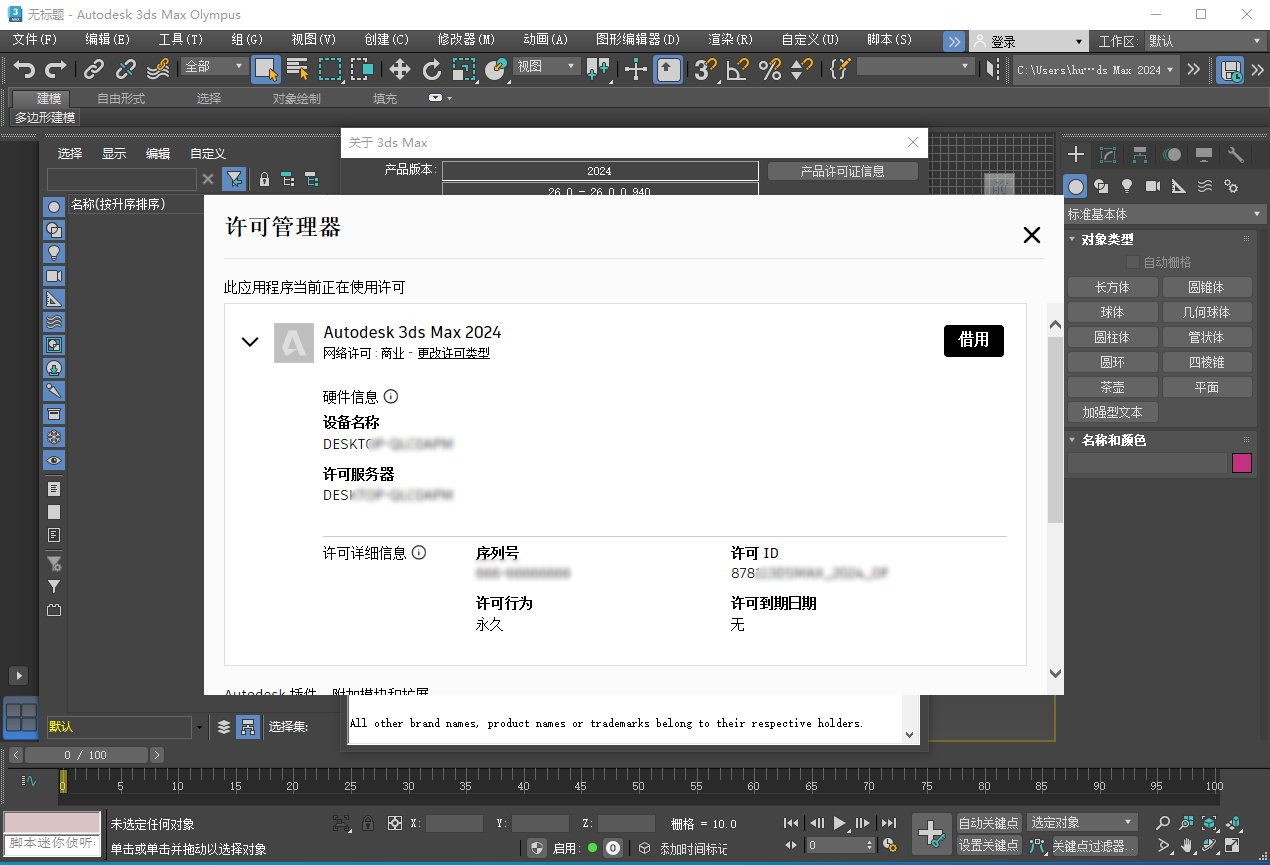This screenshot has width=1270, height=865.
Task: Switch to 自由形式 ribbon tab
Action: 121,98
